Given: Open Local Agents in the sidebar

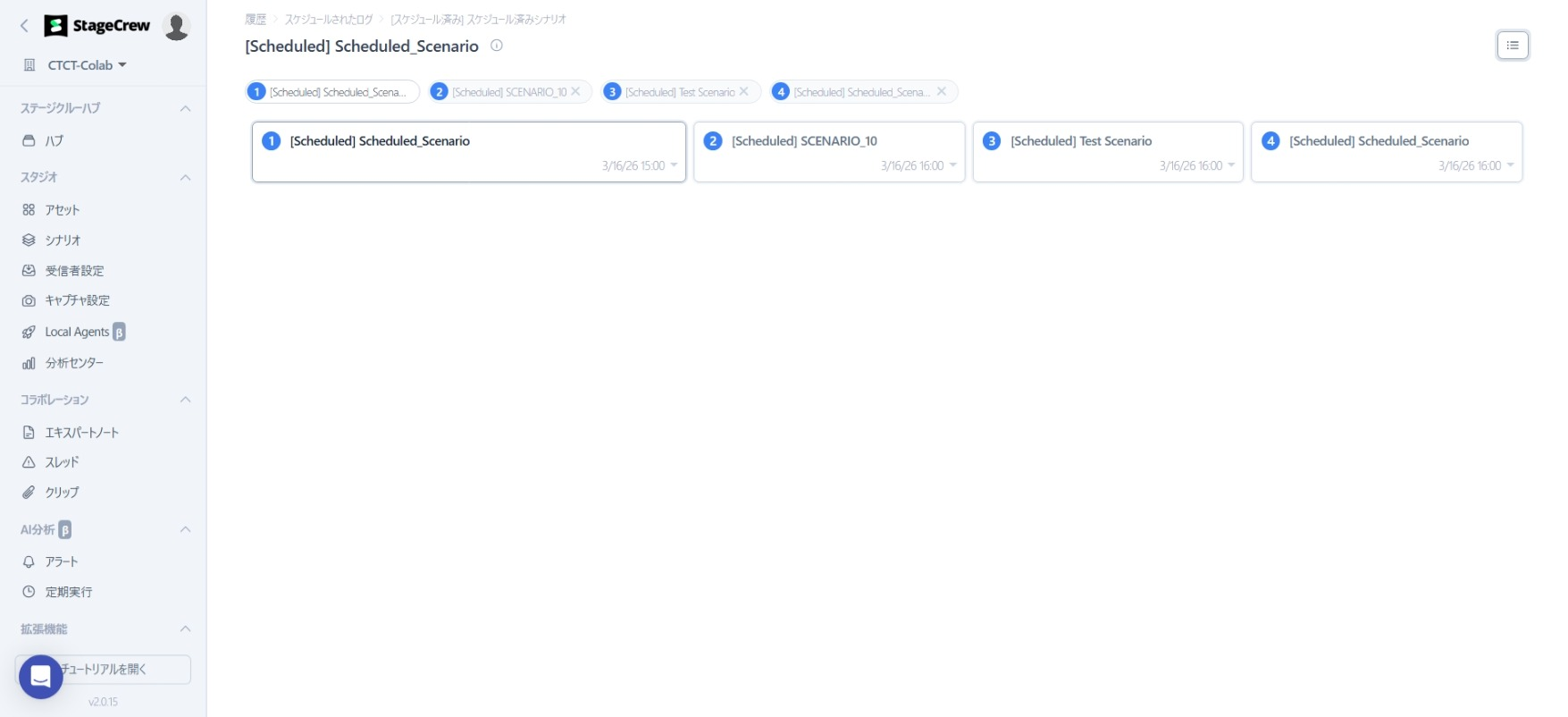Looking at the screenshot, I should (x=77, y=332).
